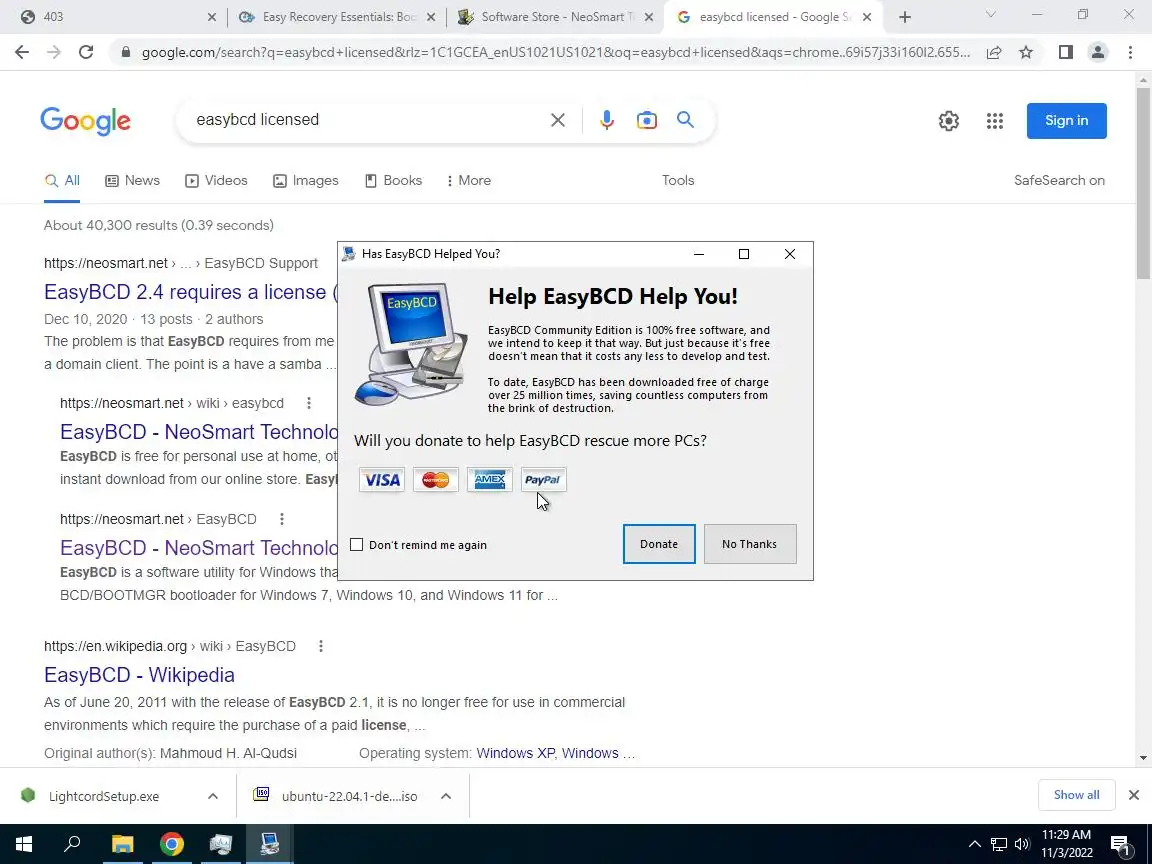Click the Donate button
The width and height of the screenshot is (1152, 864).
tap(659, 544)
